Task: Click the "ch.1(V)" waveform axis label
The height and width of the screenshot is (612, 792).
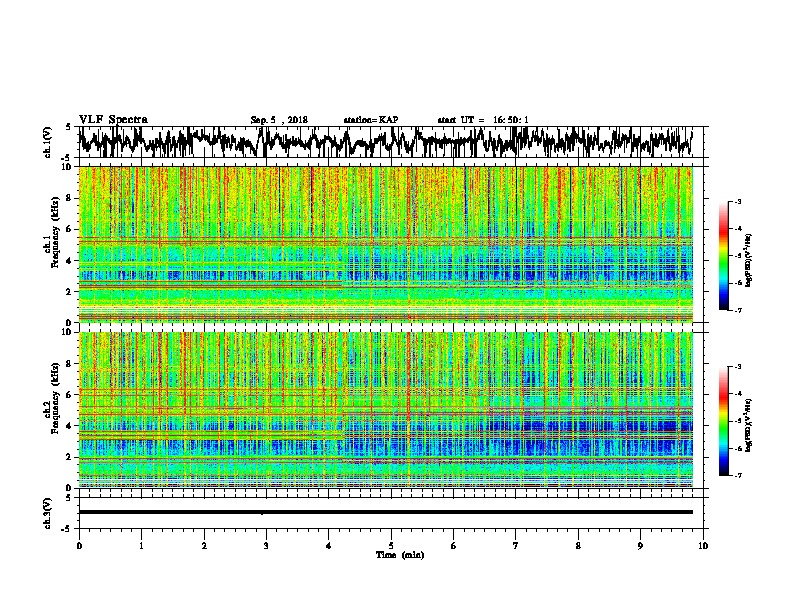Action: (47, 142)
